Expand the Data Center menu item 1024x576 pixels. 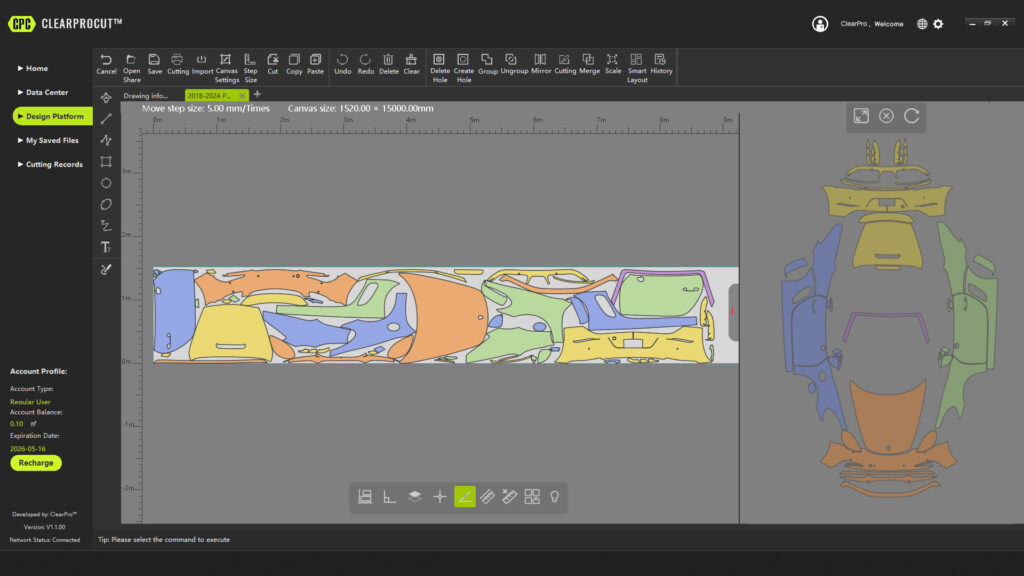pyautogui.click(x=42, y=92)
